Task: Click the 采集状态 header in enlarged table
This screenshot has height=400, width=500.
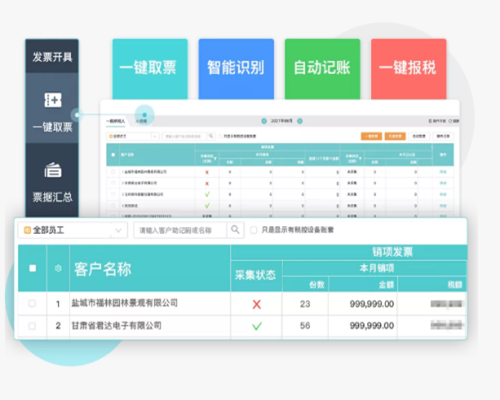Action: click(256, 275)
